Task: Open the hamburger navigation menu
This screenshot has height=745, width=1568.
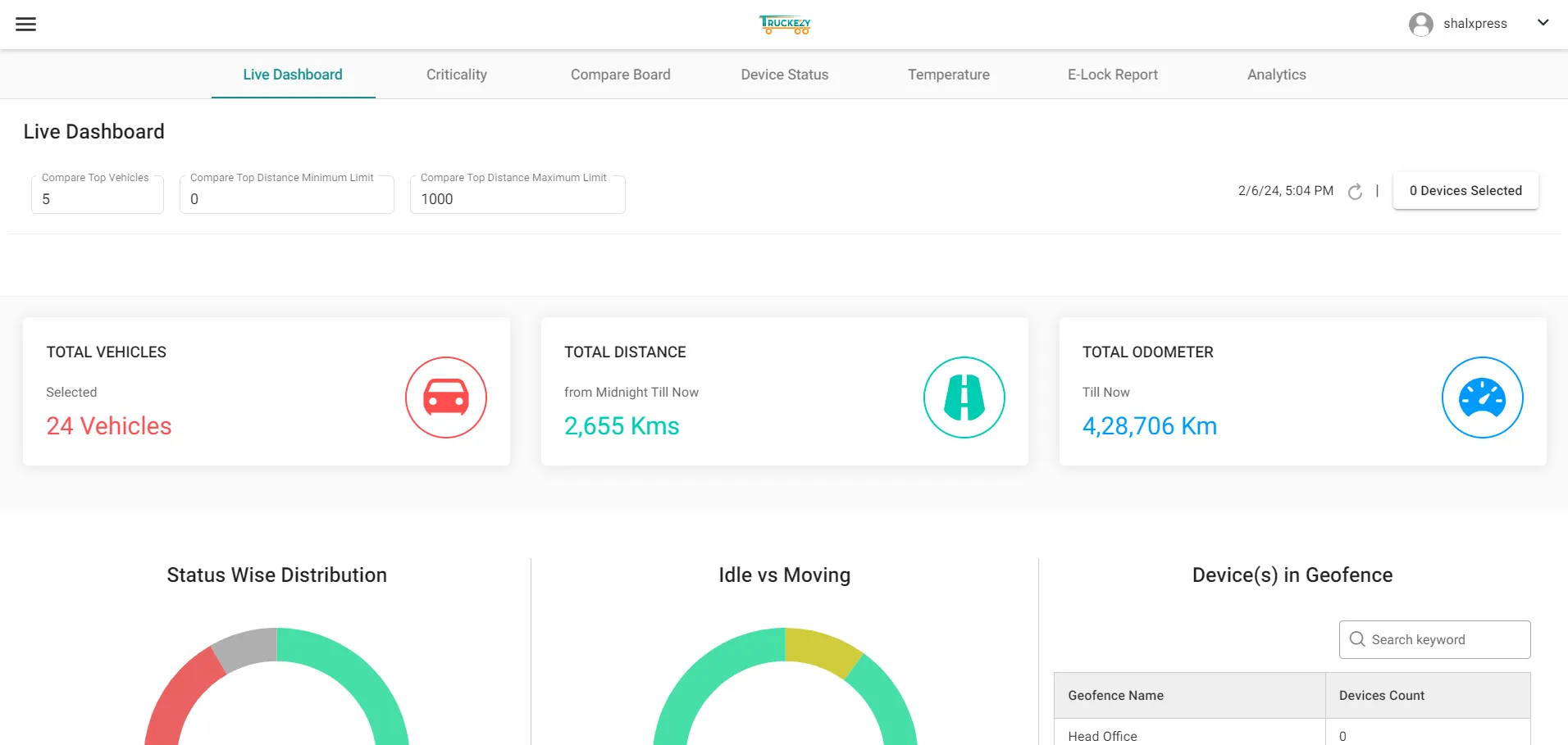Action: pos(26,24)
